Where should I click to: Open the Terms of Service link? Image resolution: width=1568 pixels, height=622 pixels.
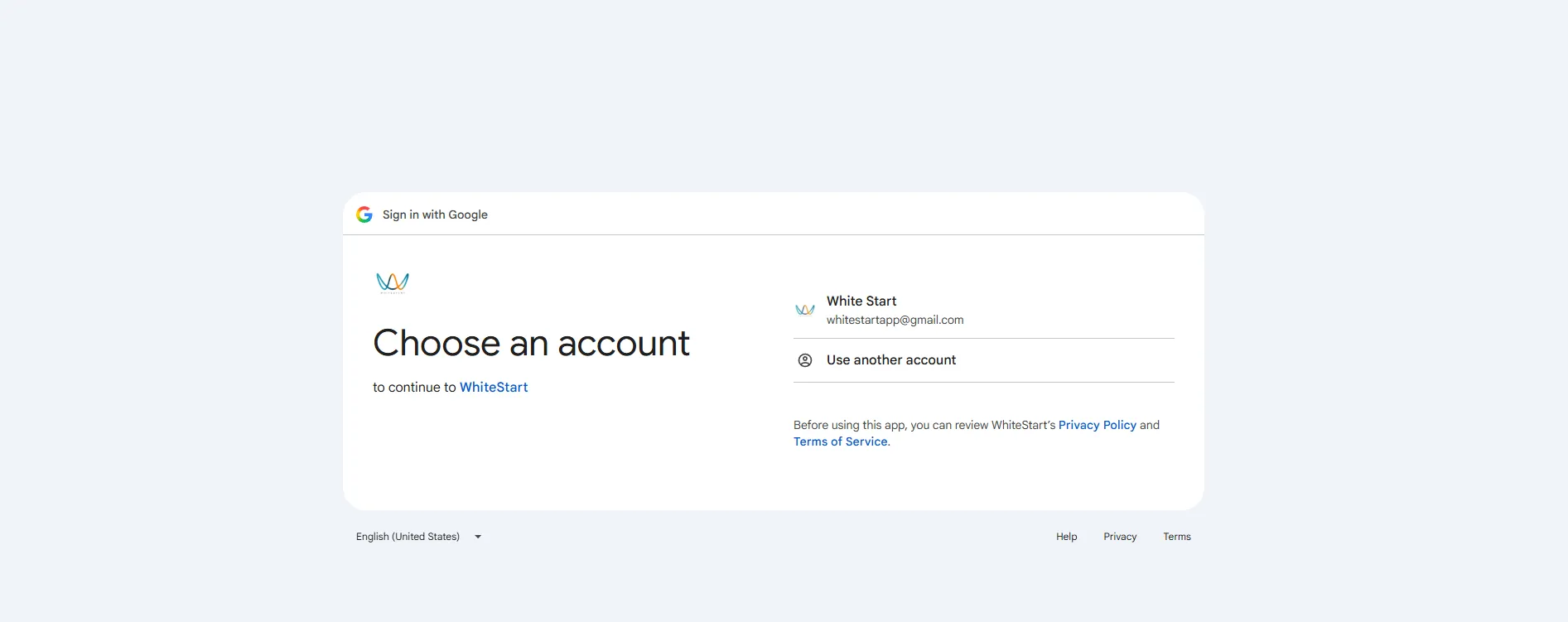click(841, 441)
